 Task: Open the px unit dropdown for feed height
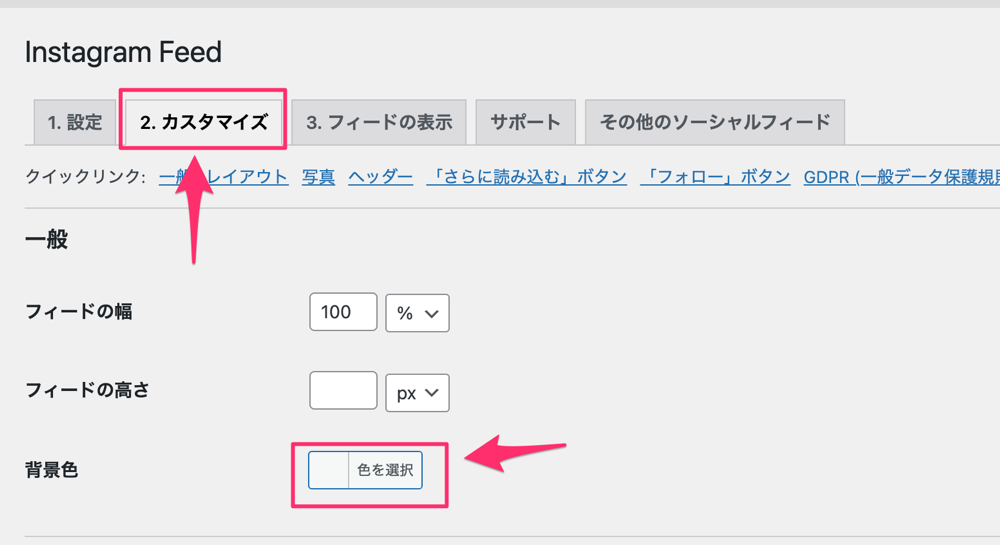pyautogui.click(x=417, y=393)
